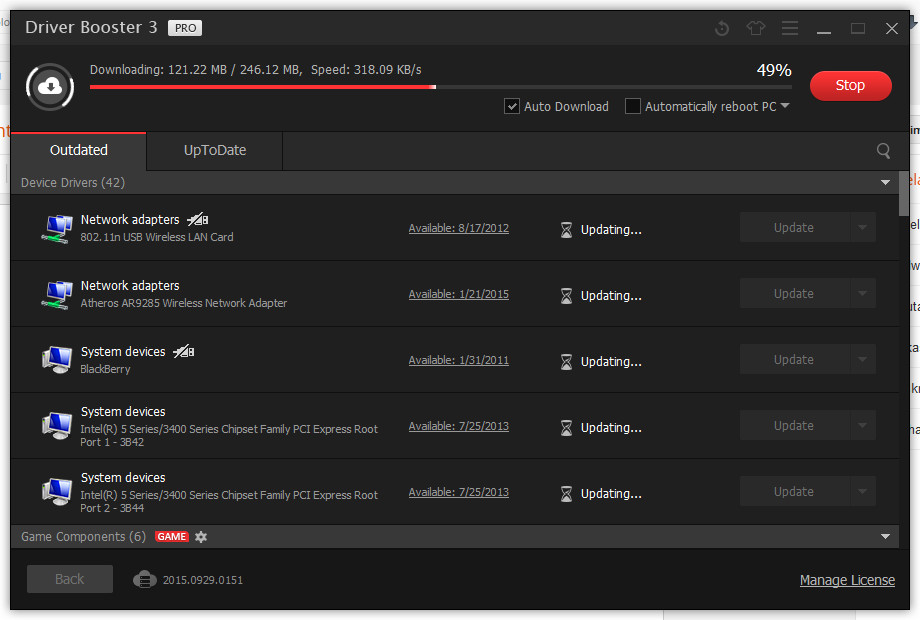This screenshot has height=620, width=920.
Task: Click hourglass icon in Port 2 - 3B44 row
Action: point(566,494)
